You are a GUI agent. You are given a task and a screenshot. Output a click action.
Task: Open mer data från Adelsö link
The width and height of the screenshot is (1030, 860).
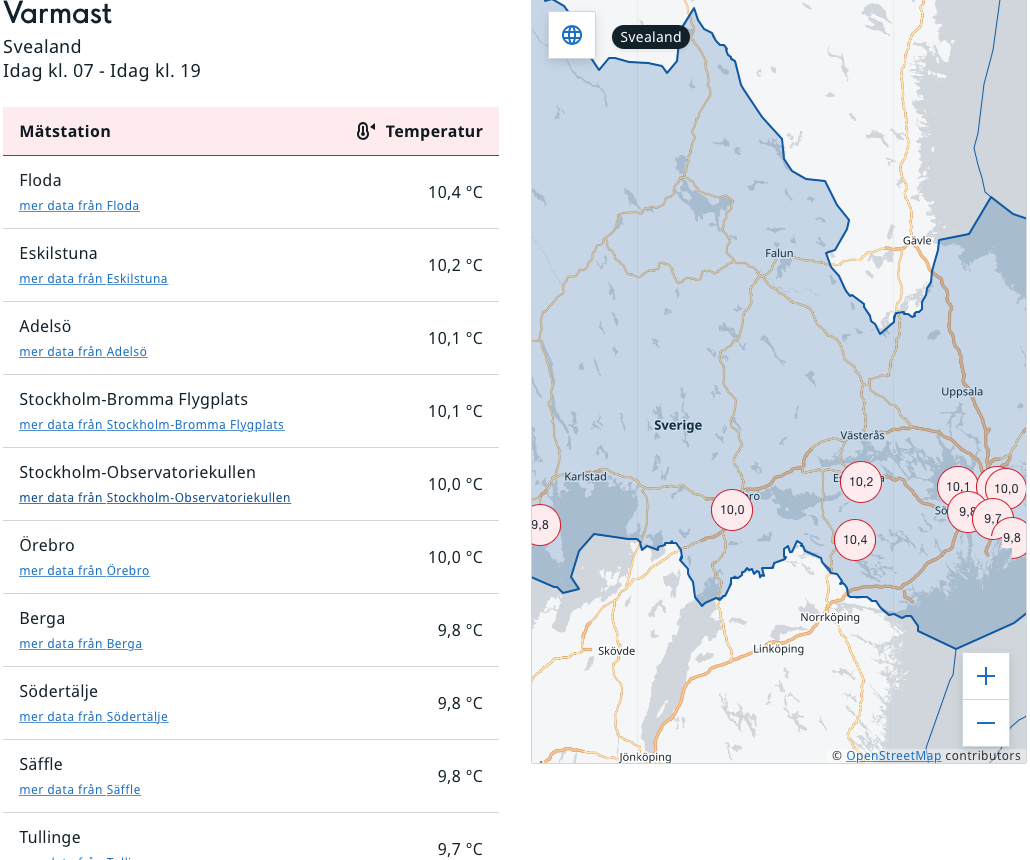coord(83,352)
